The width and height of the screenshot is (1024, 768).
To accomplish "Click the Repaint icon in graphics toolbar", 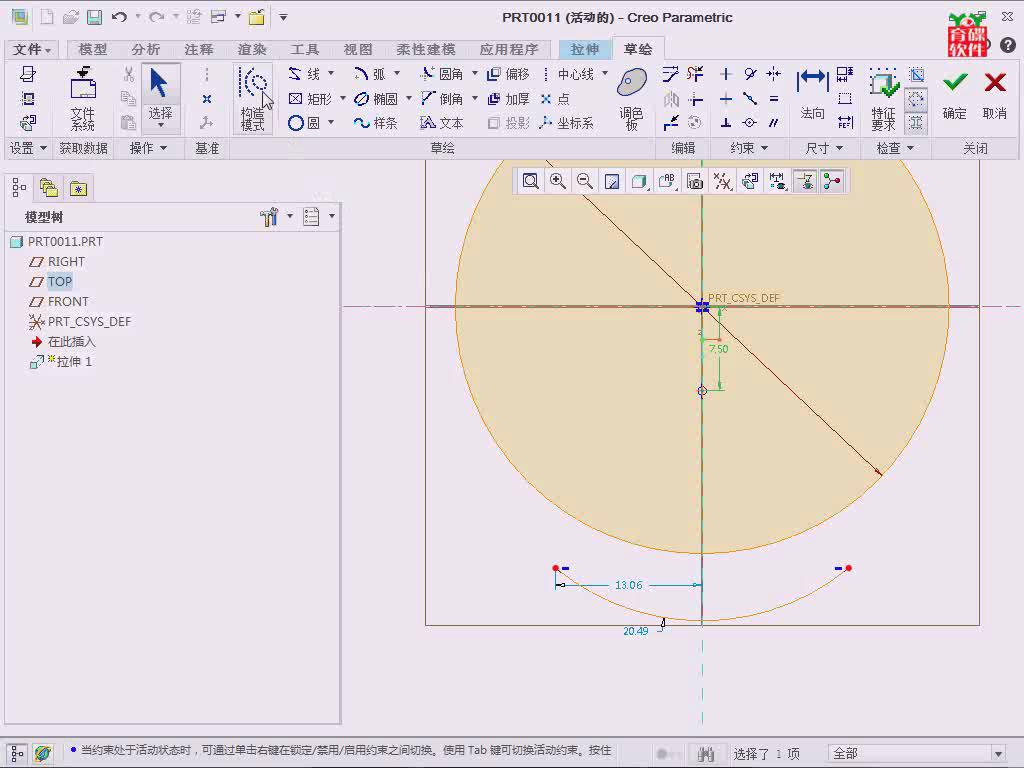I will click(x=612, y=181).
